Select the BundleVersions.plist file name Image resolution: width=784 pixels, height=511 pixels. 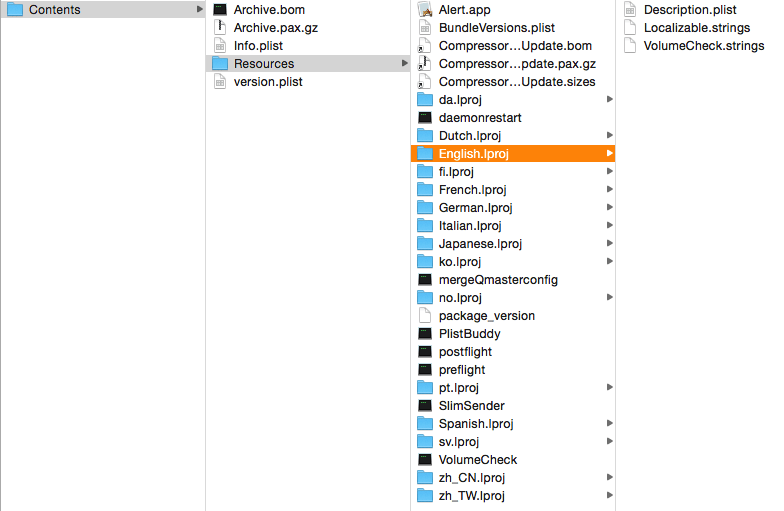(x=497, y=28)
